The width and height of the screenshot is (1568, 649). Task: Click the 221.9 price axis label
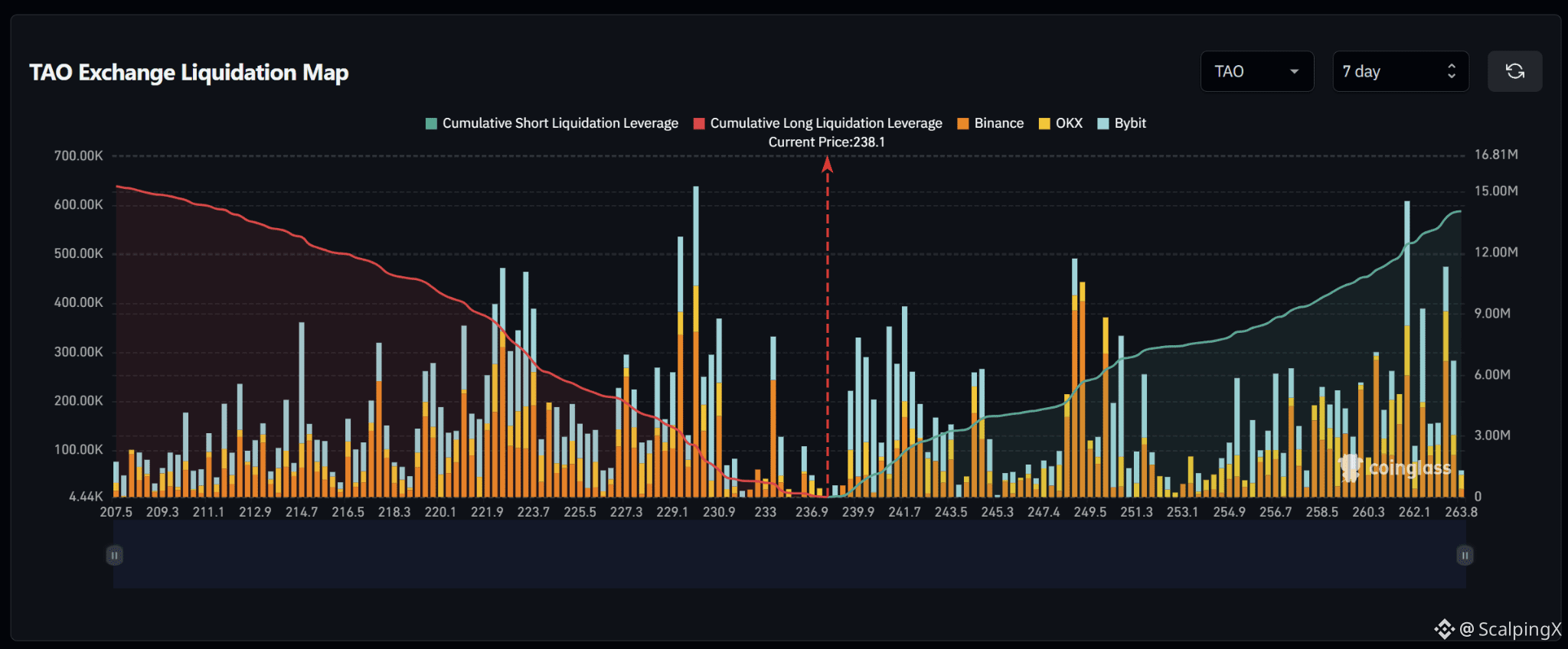[487, 512]
